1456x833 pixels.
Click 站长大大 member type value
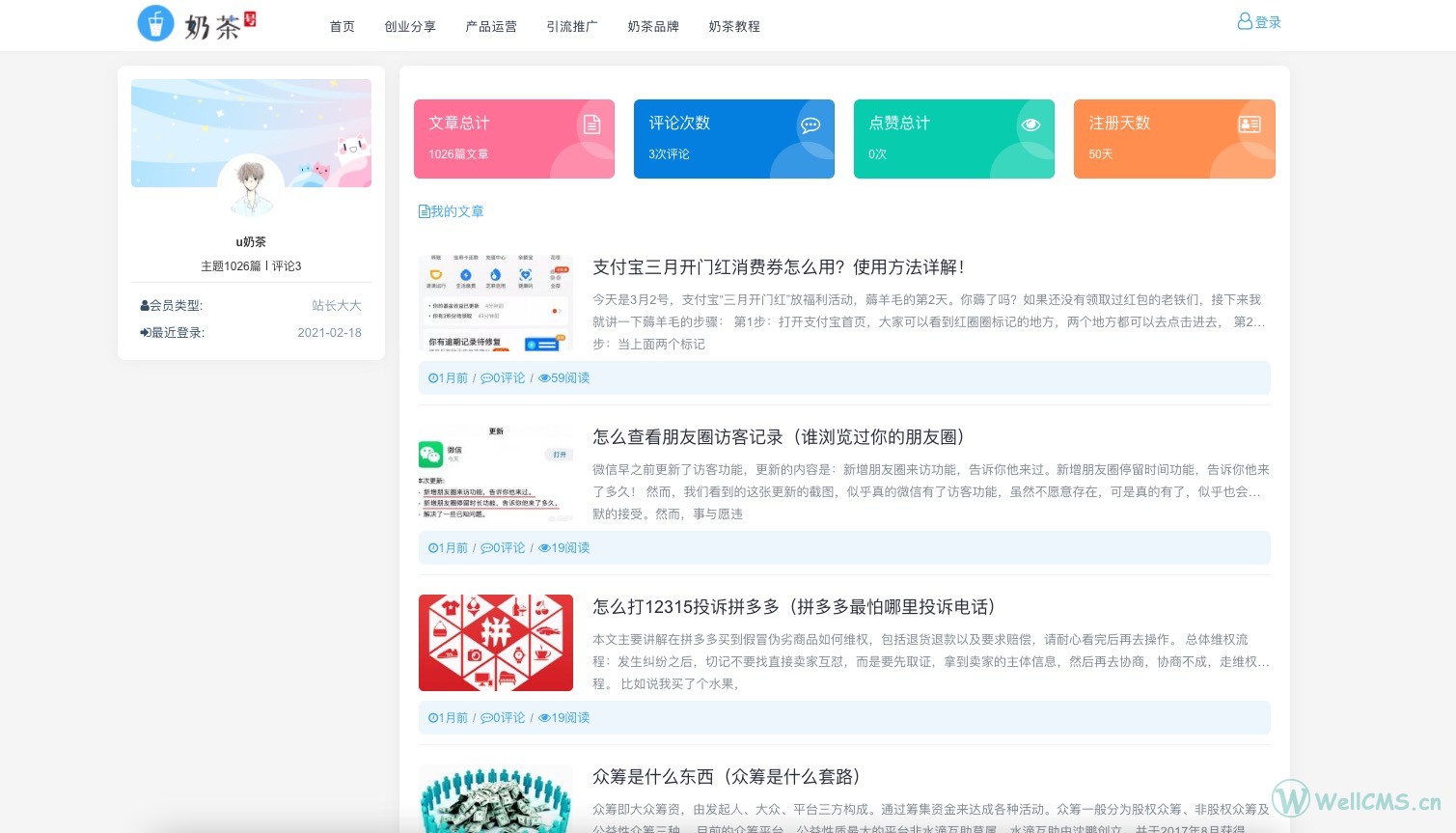[x=337, y=306]
